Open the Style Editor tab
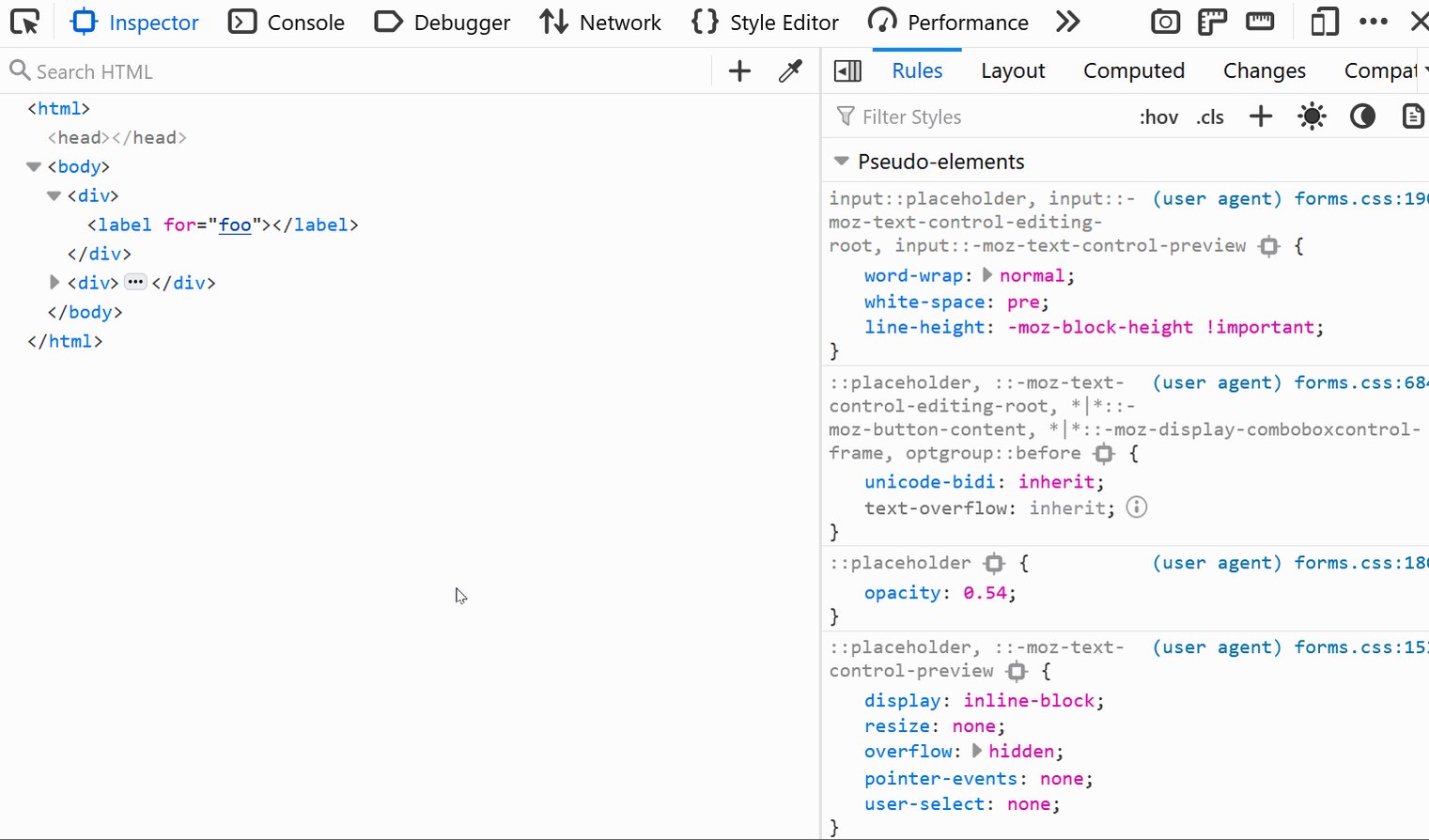The image size is (1429, 840). tap(765, 22)
